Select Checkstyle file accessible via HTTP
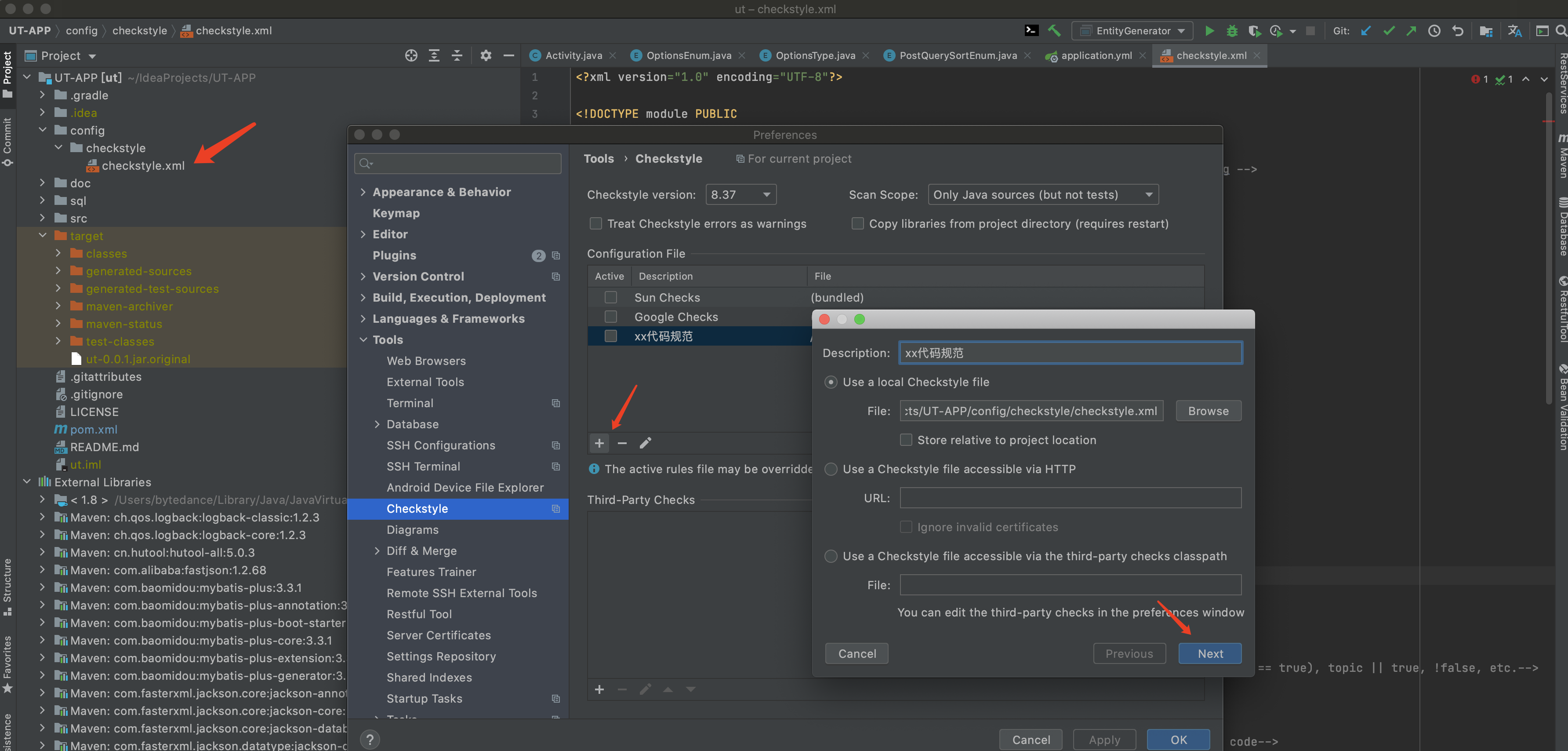1568x751 pixels. (831, 469)
